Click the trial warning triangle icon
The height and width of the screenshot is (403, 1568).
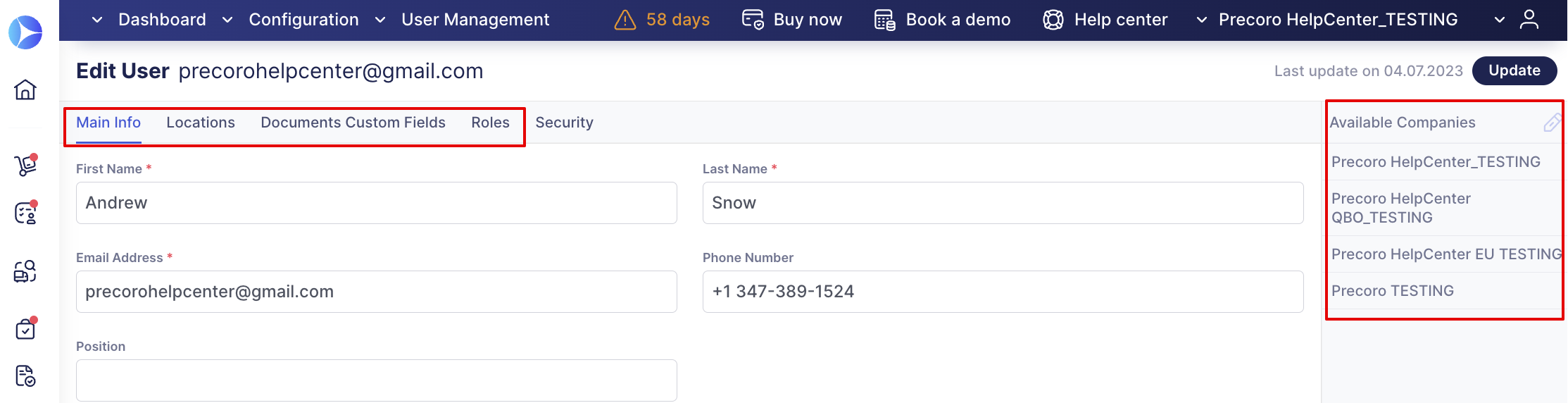pos(625,20)
